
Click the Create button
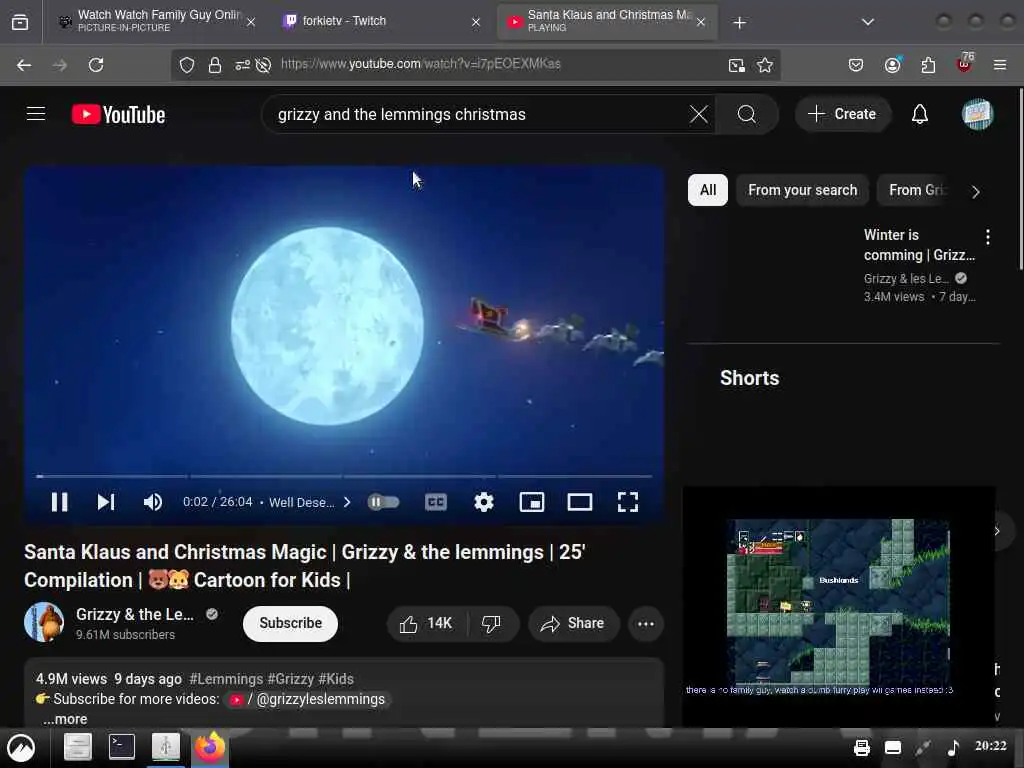pyautogui.click(x=842, y=114)
